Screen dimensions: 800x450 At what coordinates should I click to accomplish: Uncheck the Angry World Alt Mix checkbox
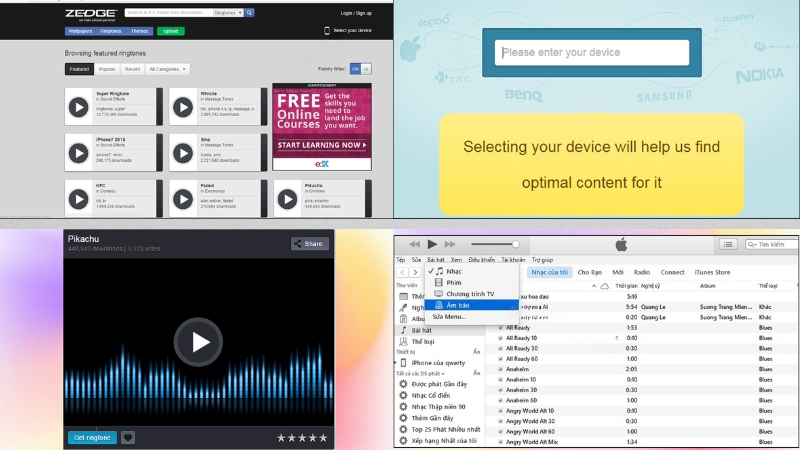[x=501, y=442]
